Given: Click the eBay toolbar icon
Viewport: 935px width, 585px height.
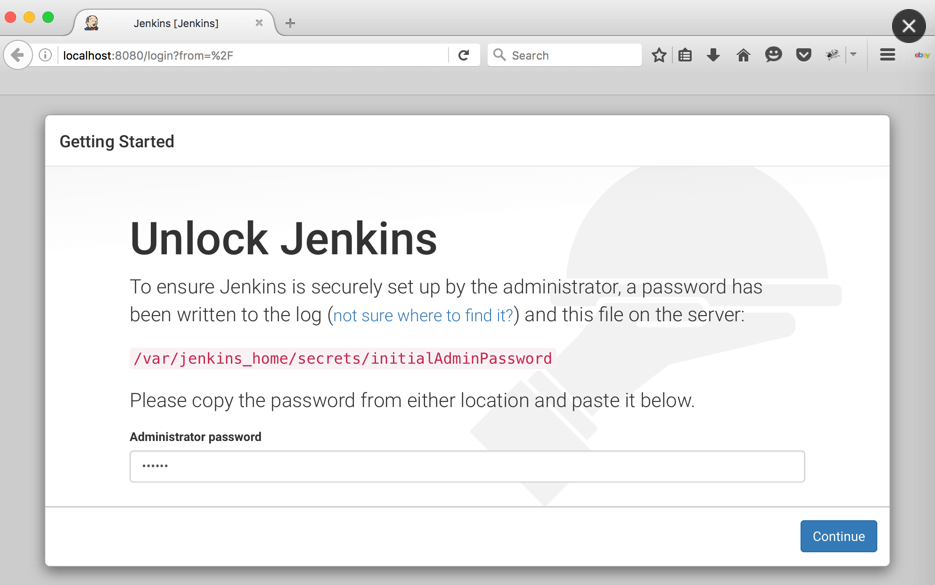Looking at the screenshot, I should (922, 55).
